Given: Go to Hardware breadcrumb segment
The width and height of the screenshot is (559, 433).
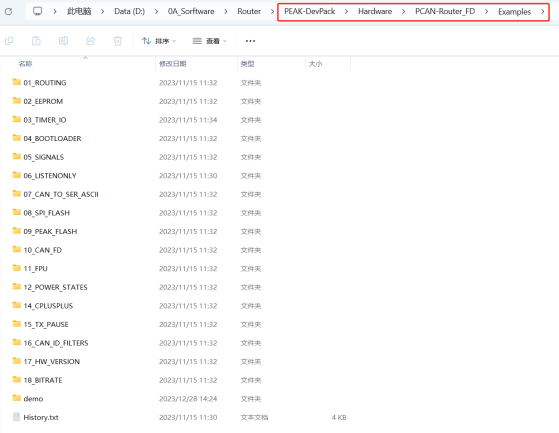Looking at the screenshot, I should [x=375, y=12].
